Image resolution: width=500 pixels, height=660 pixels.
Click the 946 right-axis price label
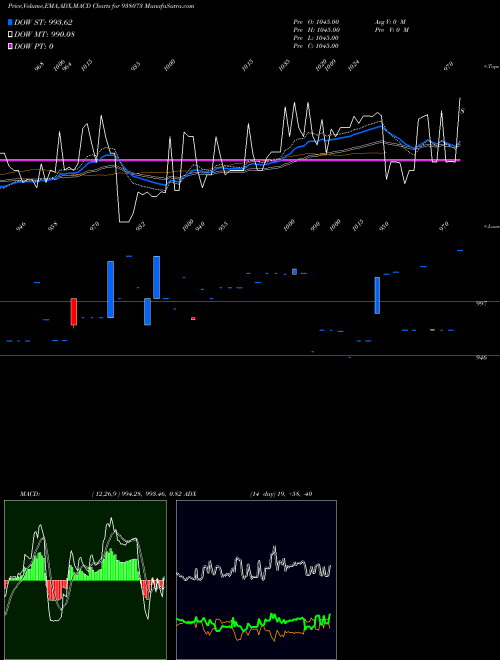point(481,357)
